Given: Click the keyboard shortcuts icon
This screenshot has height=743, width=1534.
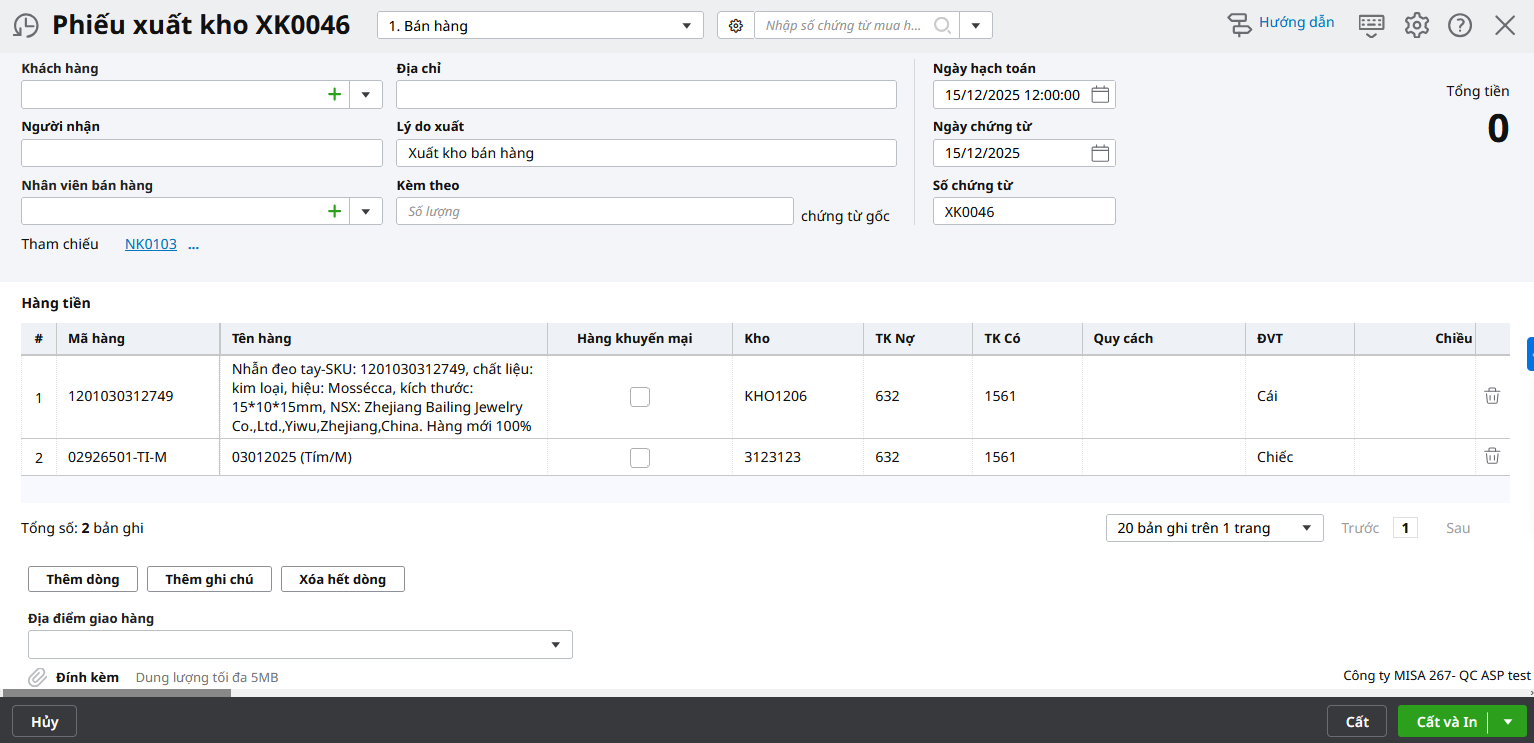Looking at the screenshot, I should tap(1371, 26).
